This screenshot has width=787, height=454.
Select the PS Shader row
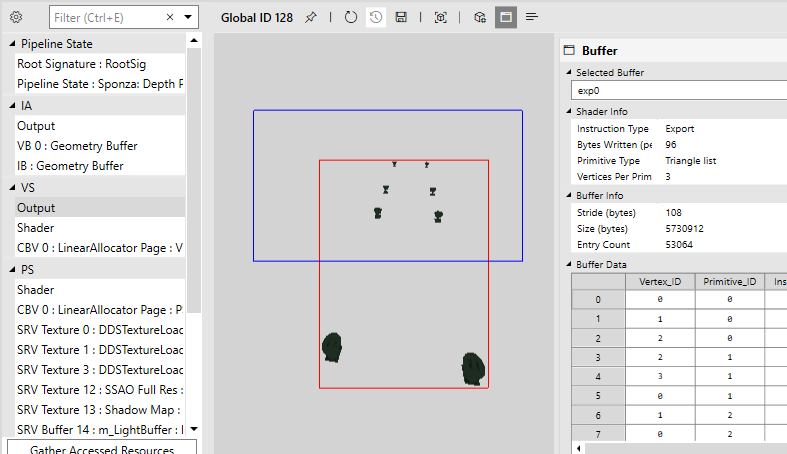(100, 290)
